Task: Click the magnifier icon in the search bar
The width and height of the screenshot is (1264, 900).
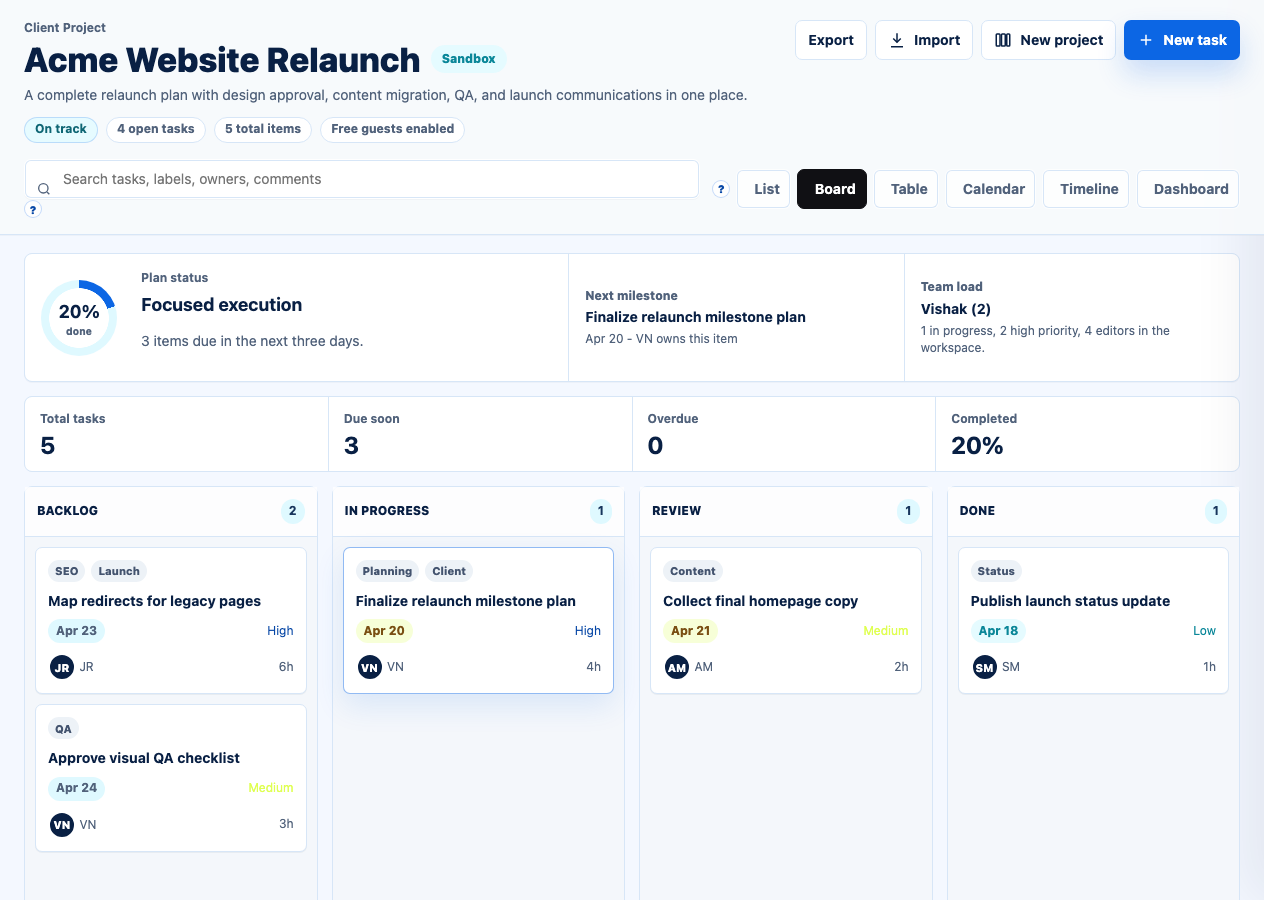Action: [44, 189]
